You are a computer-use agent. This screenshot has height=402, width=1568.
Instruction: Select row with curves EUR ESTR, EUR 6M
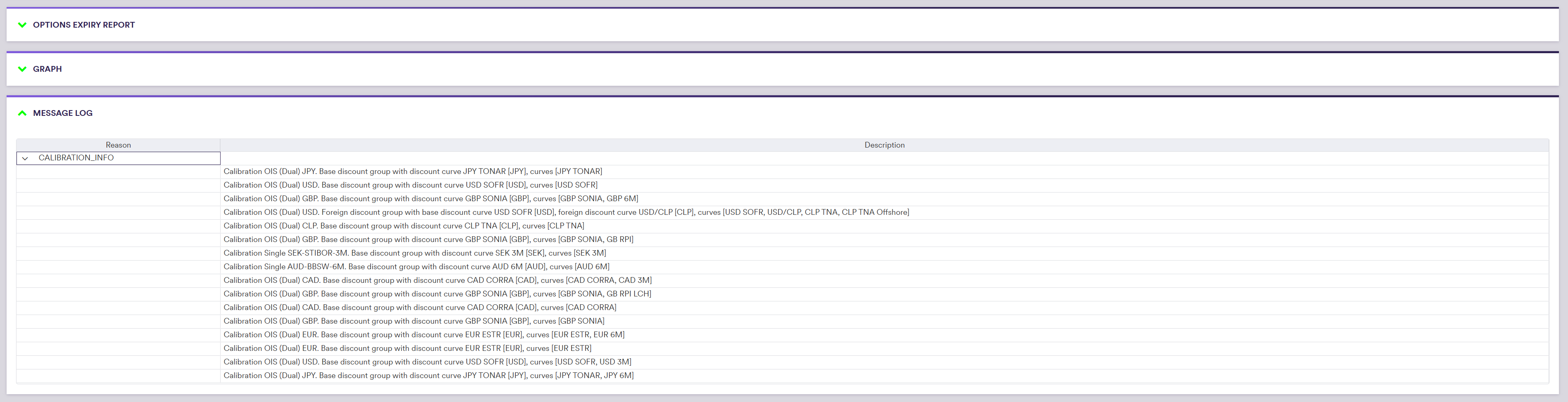pos(424,335)
